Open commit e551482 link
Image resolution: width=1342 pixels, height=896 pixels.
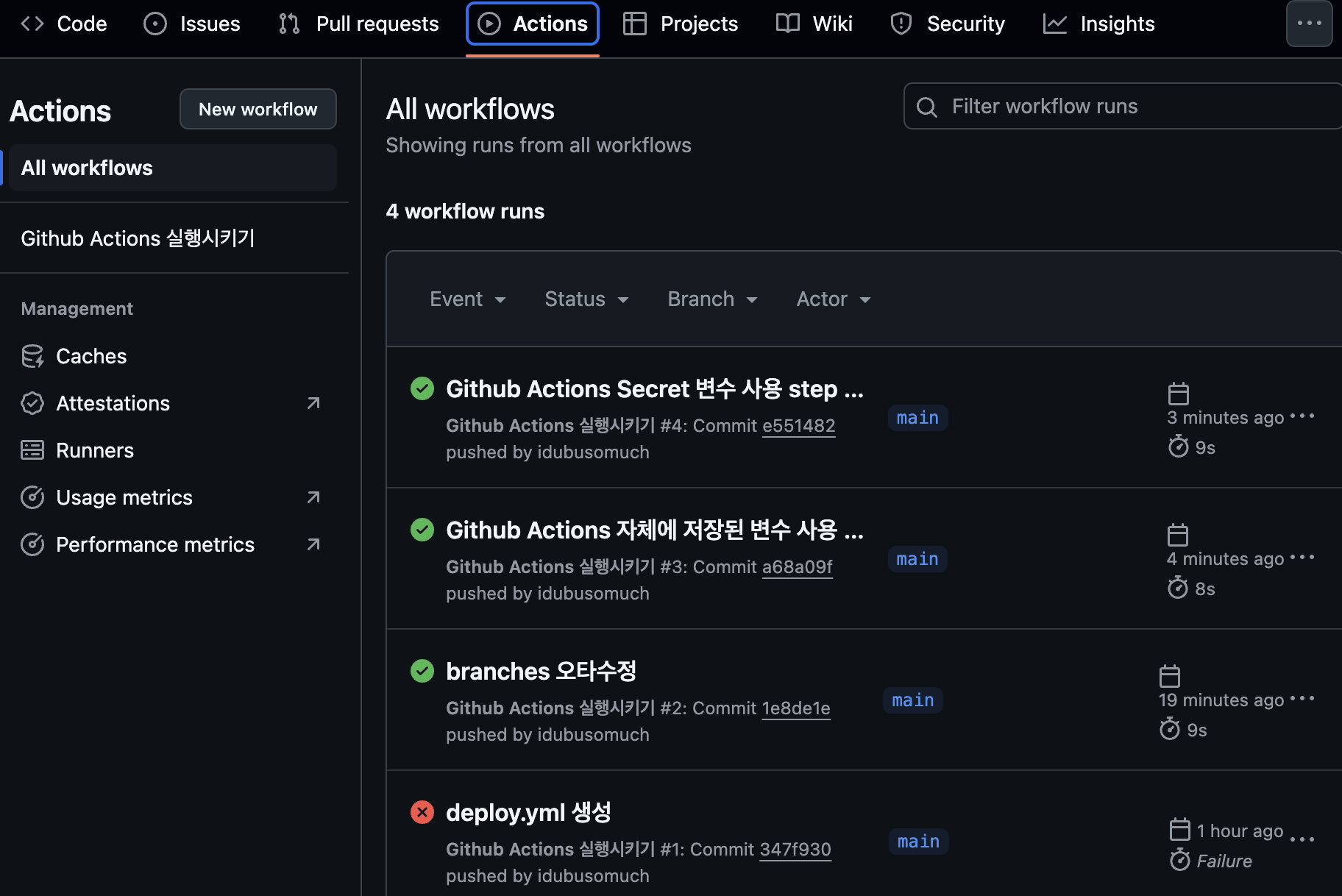click(799, 426)
